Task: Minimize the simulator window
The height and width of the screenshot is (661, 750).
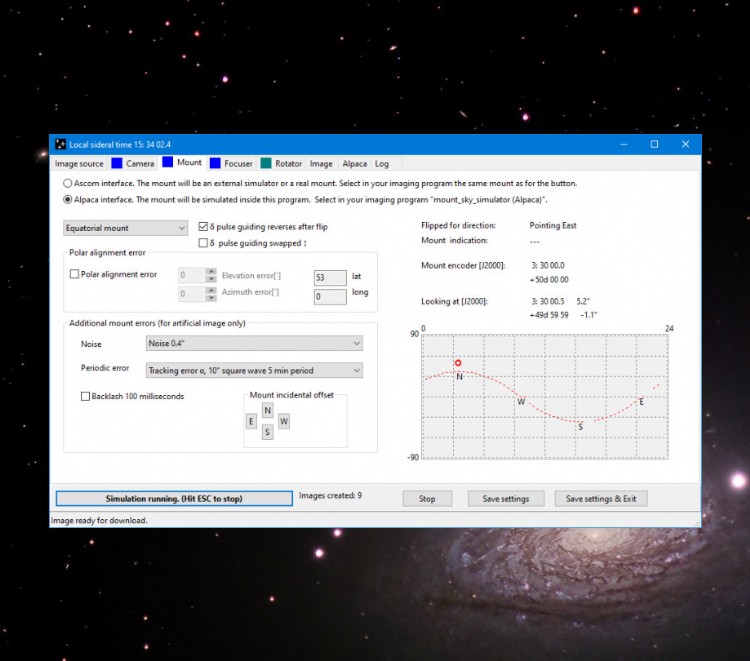Action: 624,144
